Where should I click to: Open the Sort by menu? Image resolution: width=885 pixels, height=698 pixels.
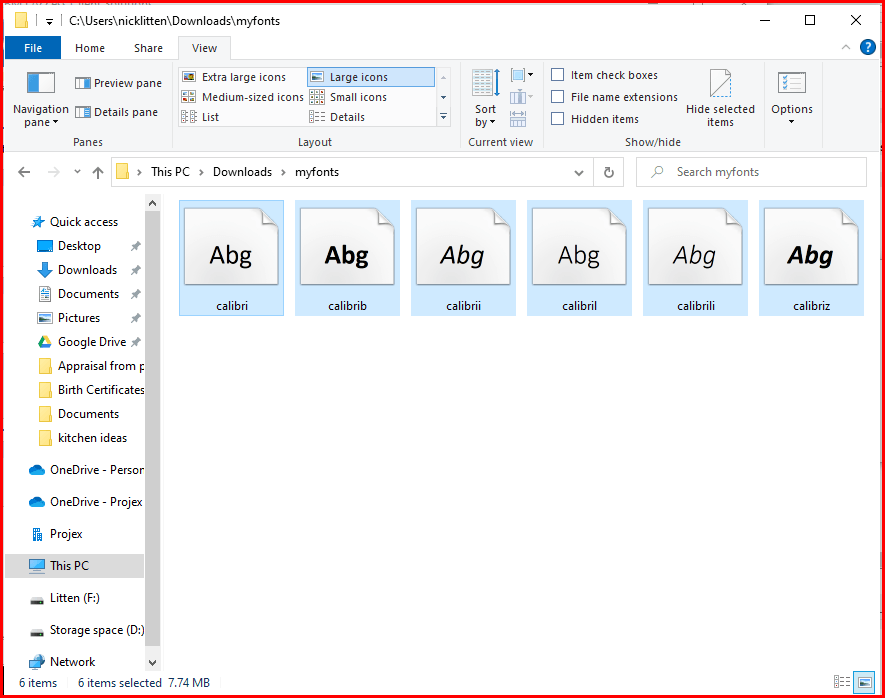click(x=485, y=99)
